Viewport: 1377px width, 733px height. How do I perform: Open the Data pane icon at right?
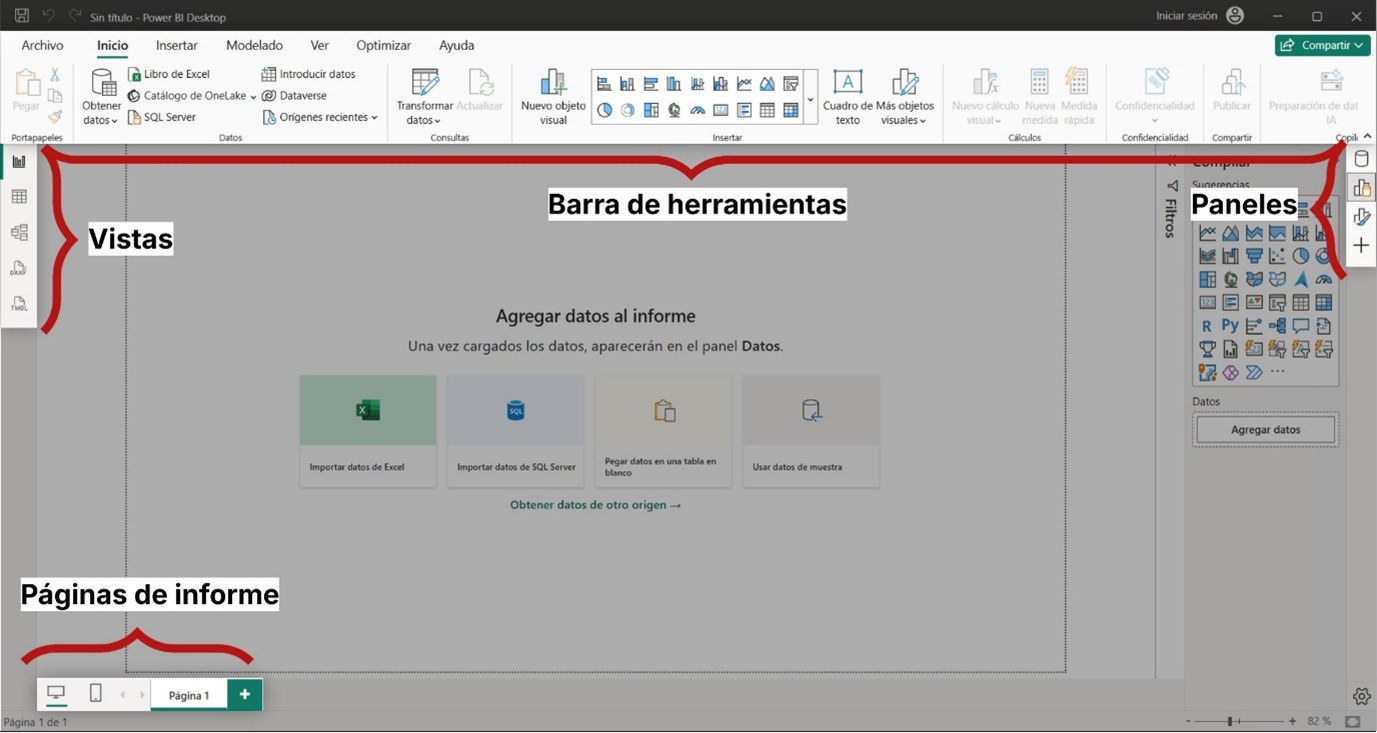click(1361, 160)
